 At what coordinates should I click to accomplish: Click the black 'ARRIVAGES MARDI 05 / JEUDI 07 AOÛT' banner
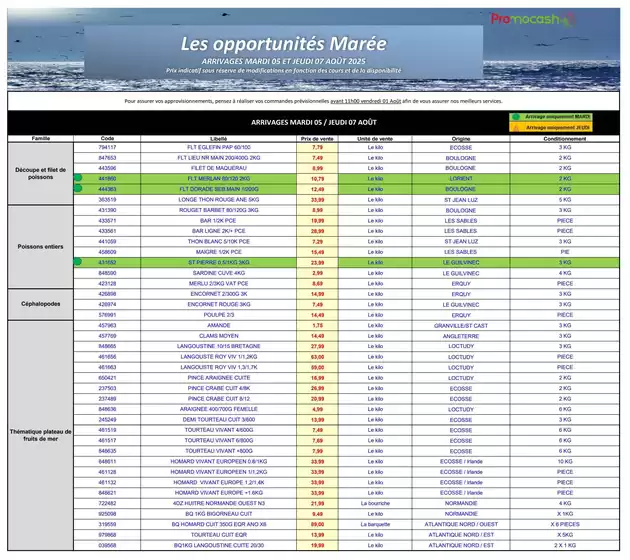313,123
